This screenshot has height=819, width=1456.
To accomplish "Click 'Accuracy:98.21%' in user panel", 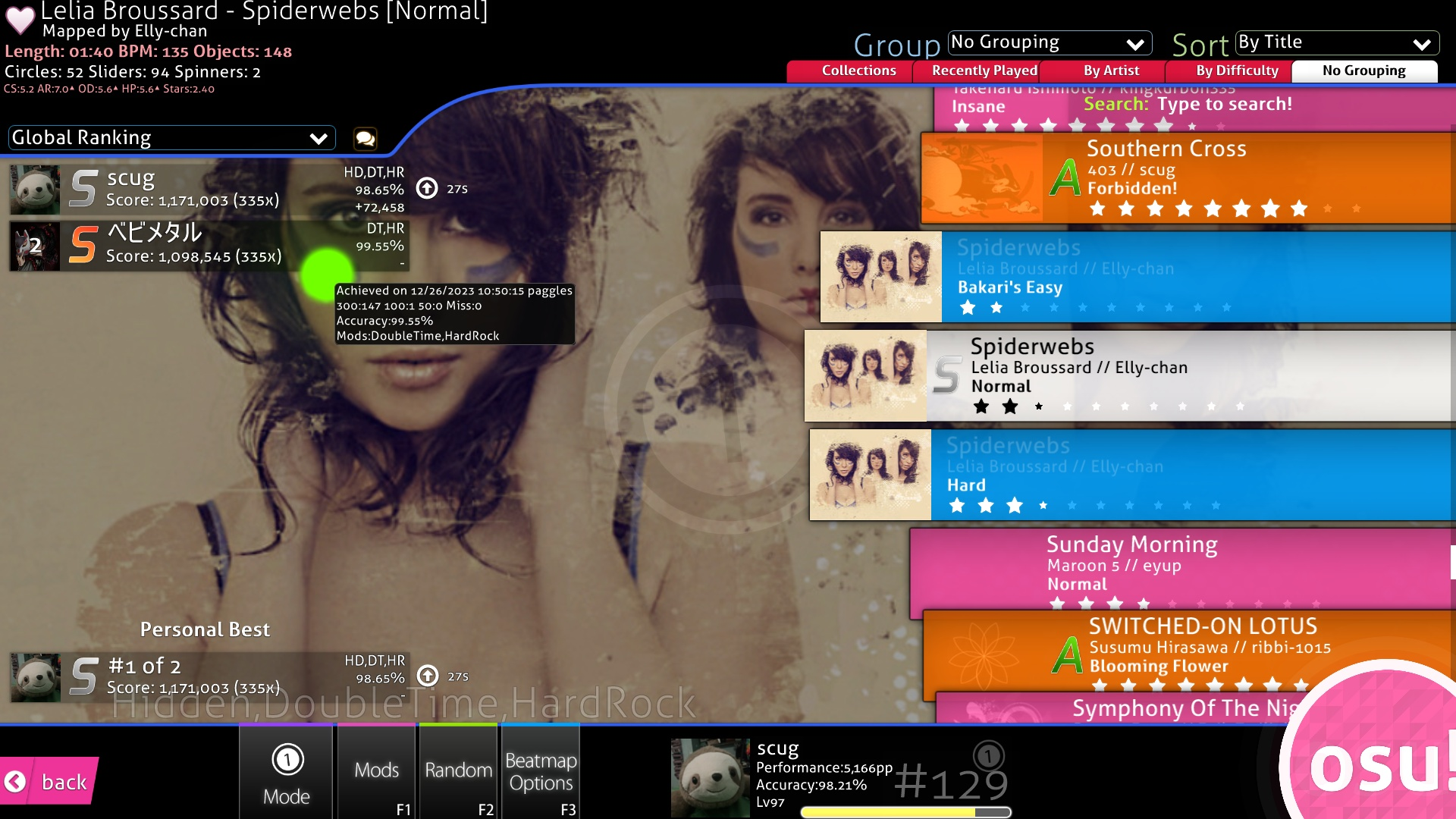I will click(811, 785).
